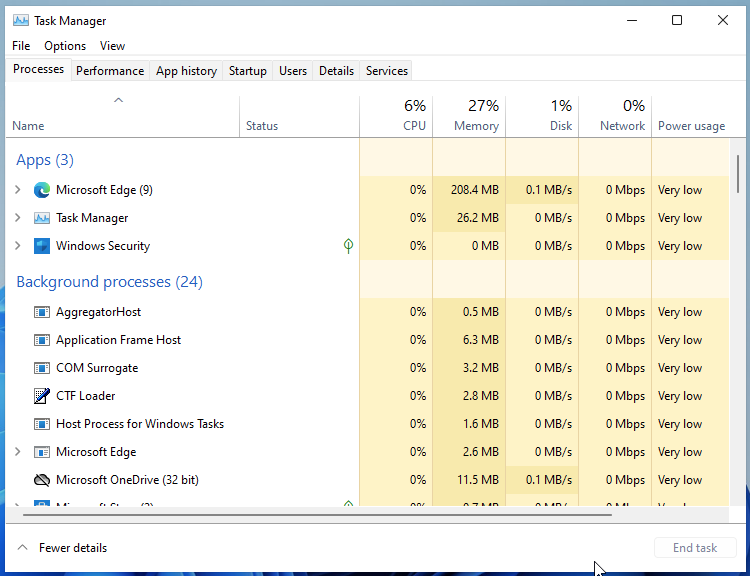Click OneDrive 0.1 MB/s disk value
The height and width of the screenshot is (576, 750).
coord(549,480)
